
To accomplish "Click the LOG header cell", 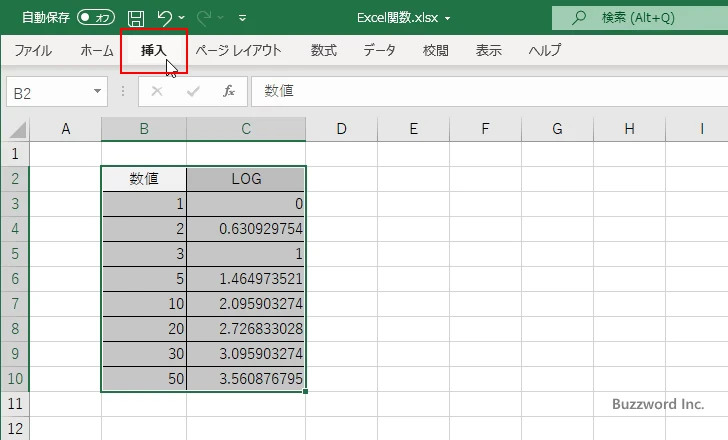I will (246, 179).
